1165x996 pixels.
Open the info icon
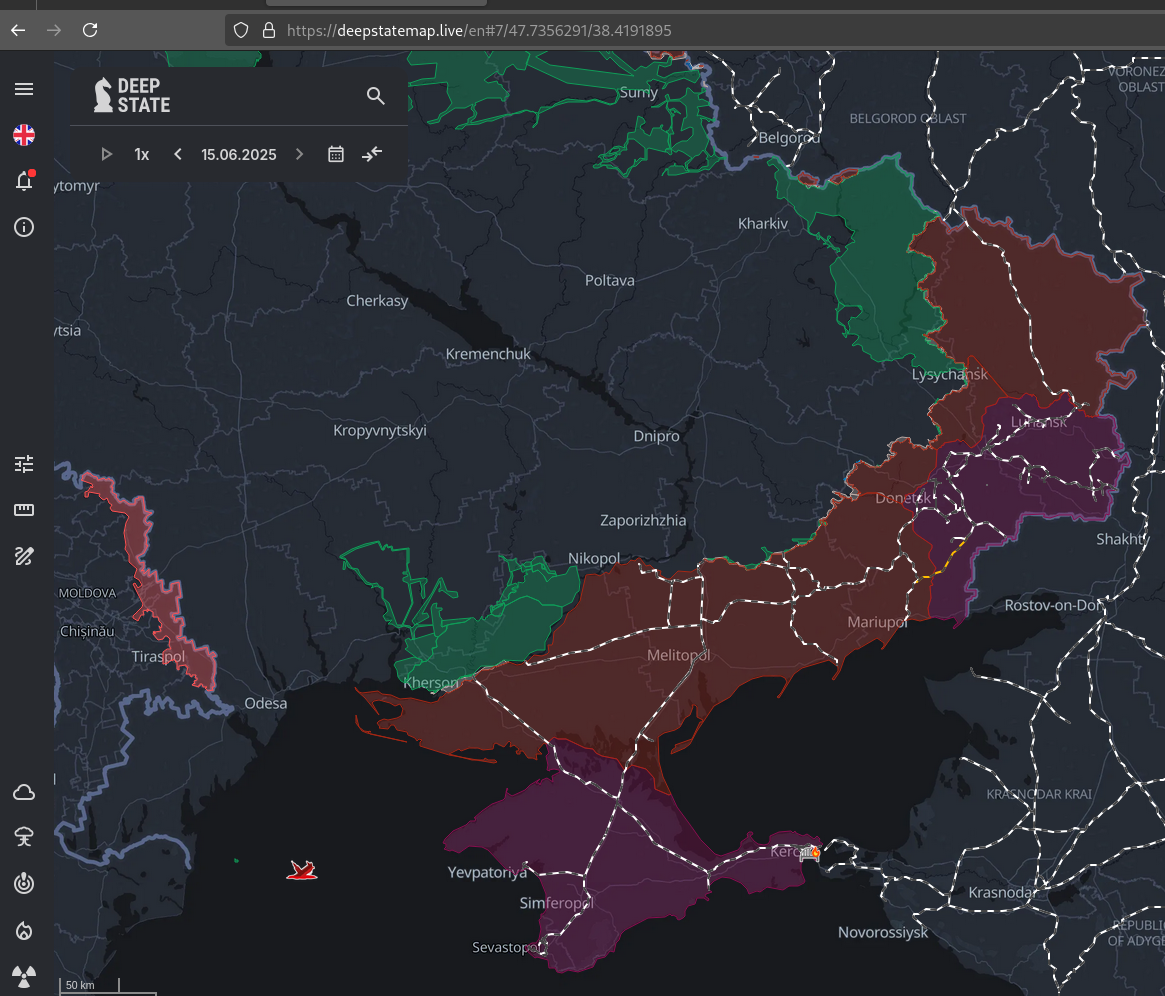[x=24, y=227]
